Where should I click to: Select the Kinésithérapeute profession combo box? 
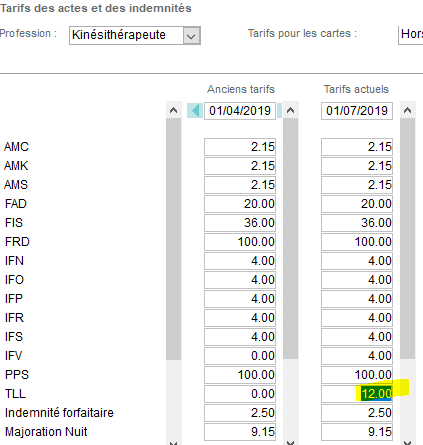click(x=135, y=35)
